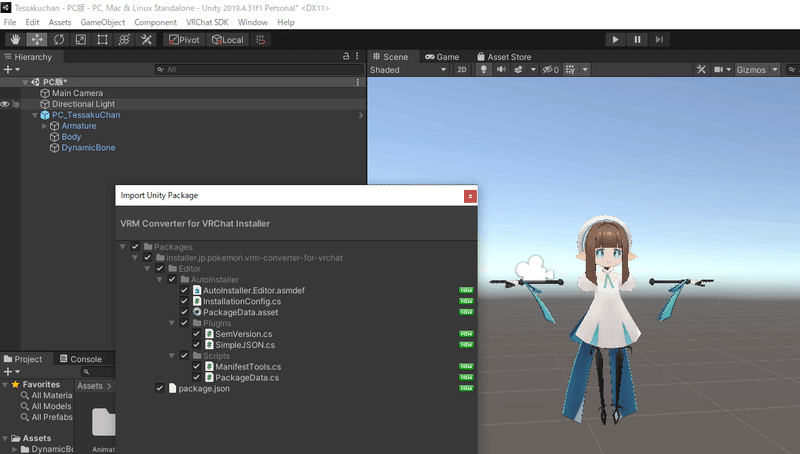Open the Gizmos dropdown arrow

point(775,70)
